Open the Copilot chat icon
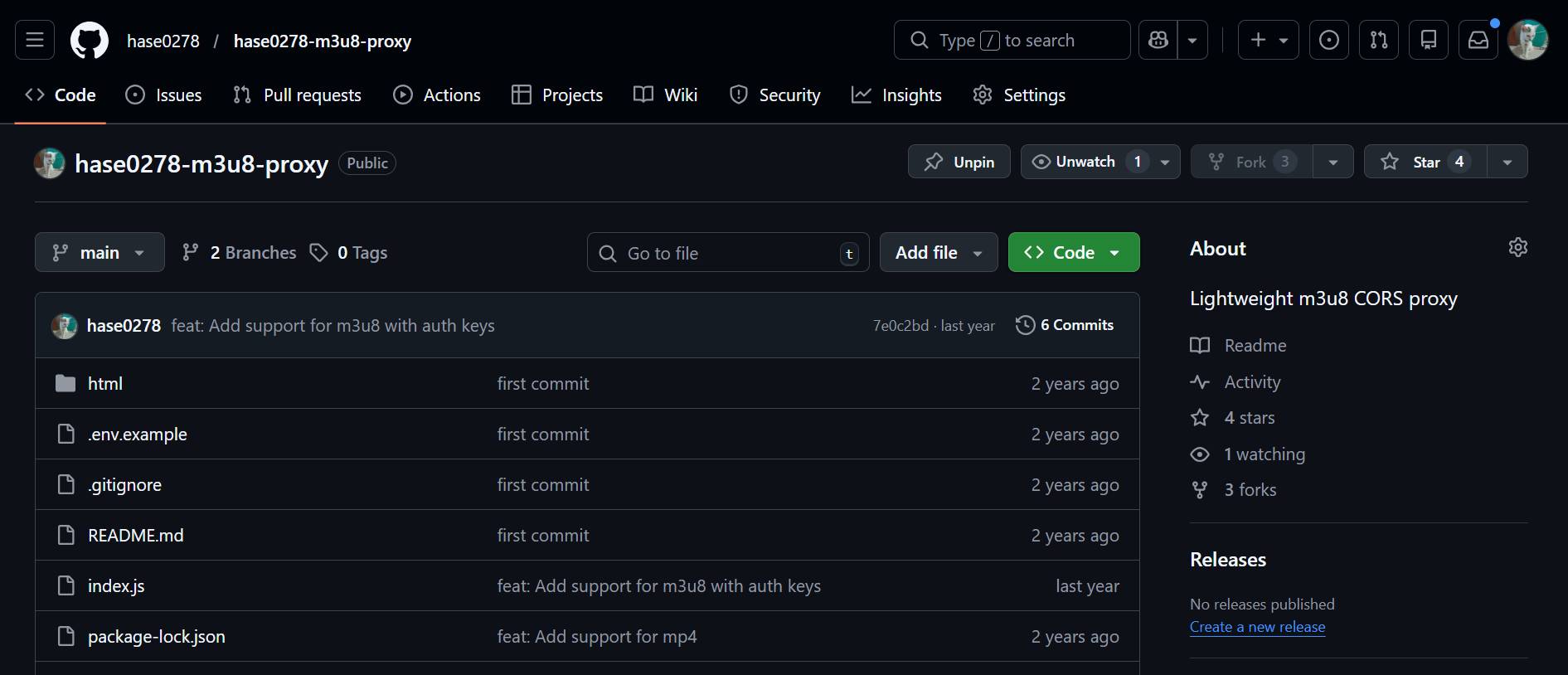The image size is (1568, 675). tap(1158, 40)
